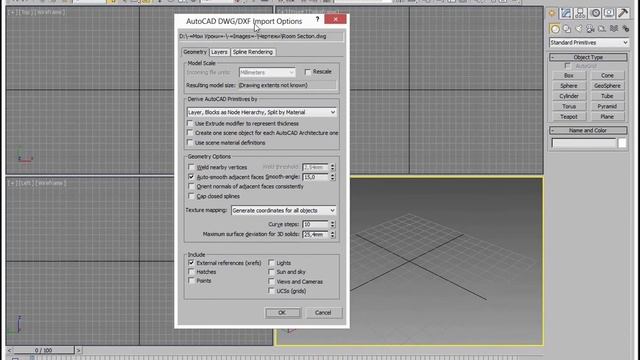Image resolution: width=640 pixels, height=360 pixels.
Task: Select the Space Warps category icon
Action: tap(614, 29)
